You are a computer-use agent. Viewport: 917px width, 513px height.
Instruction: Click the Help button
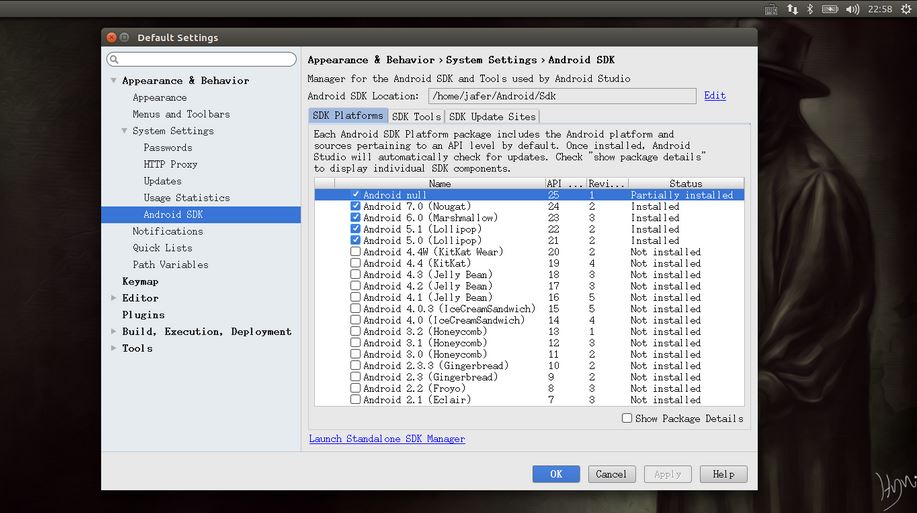click(723, 474)
